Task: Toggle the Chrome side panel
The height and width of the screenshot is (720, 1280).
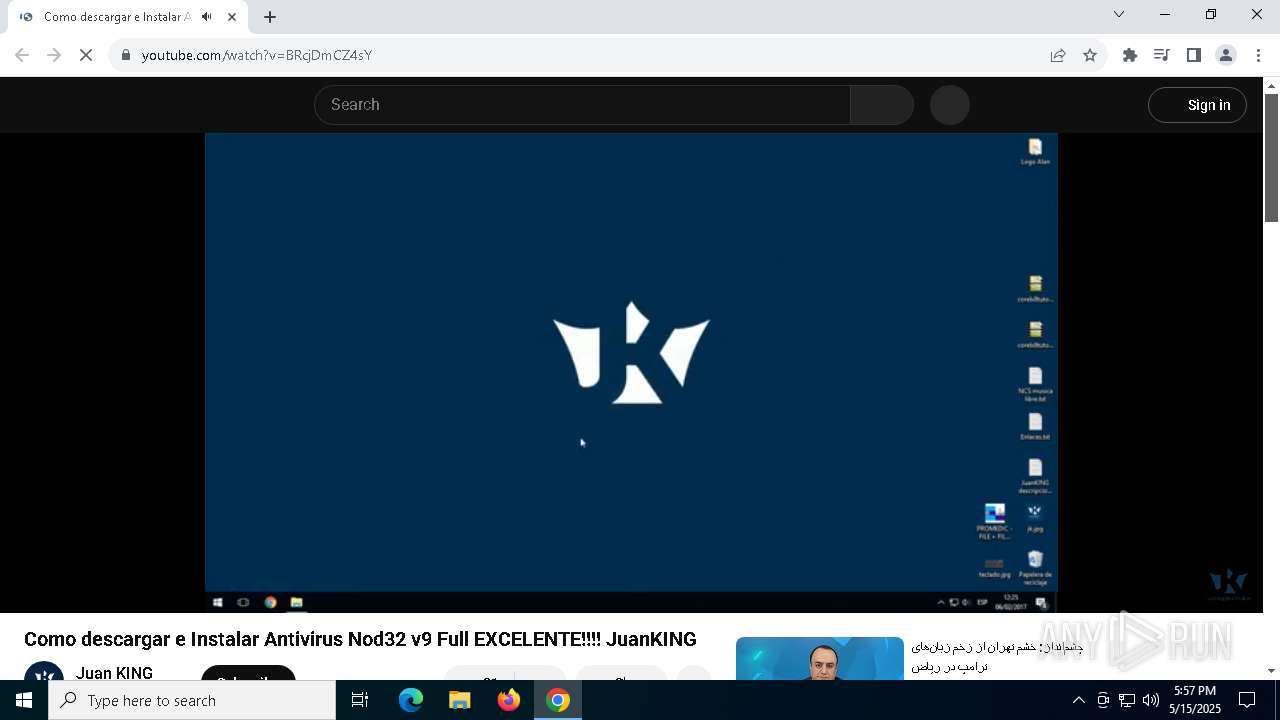Action: [x=1194, y=55]
